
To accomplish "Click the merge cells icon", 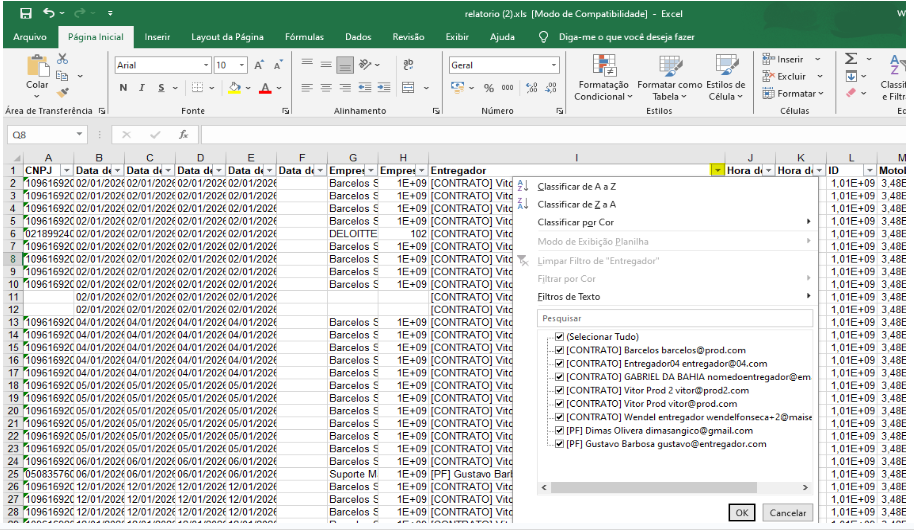I will [408, 88].
